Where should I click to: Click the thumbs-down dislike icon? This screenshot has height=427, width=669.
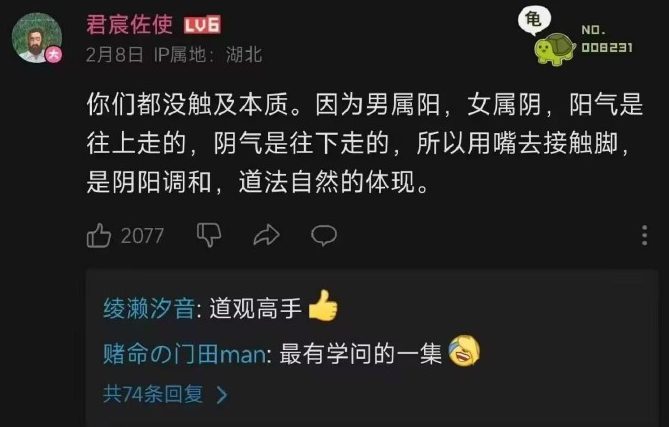(x=209, y=235)
